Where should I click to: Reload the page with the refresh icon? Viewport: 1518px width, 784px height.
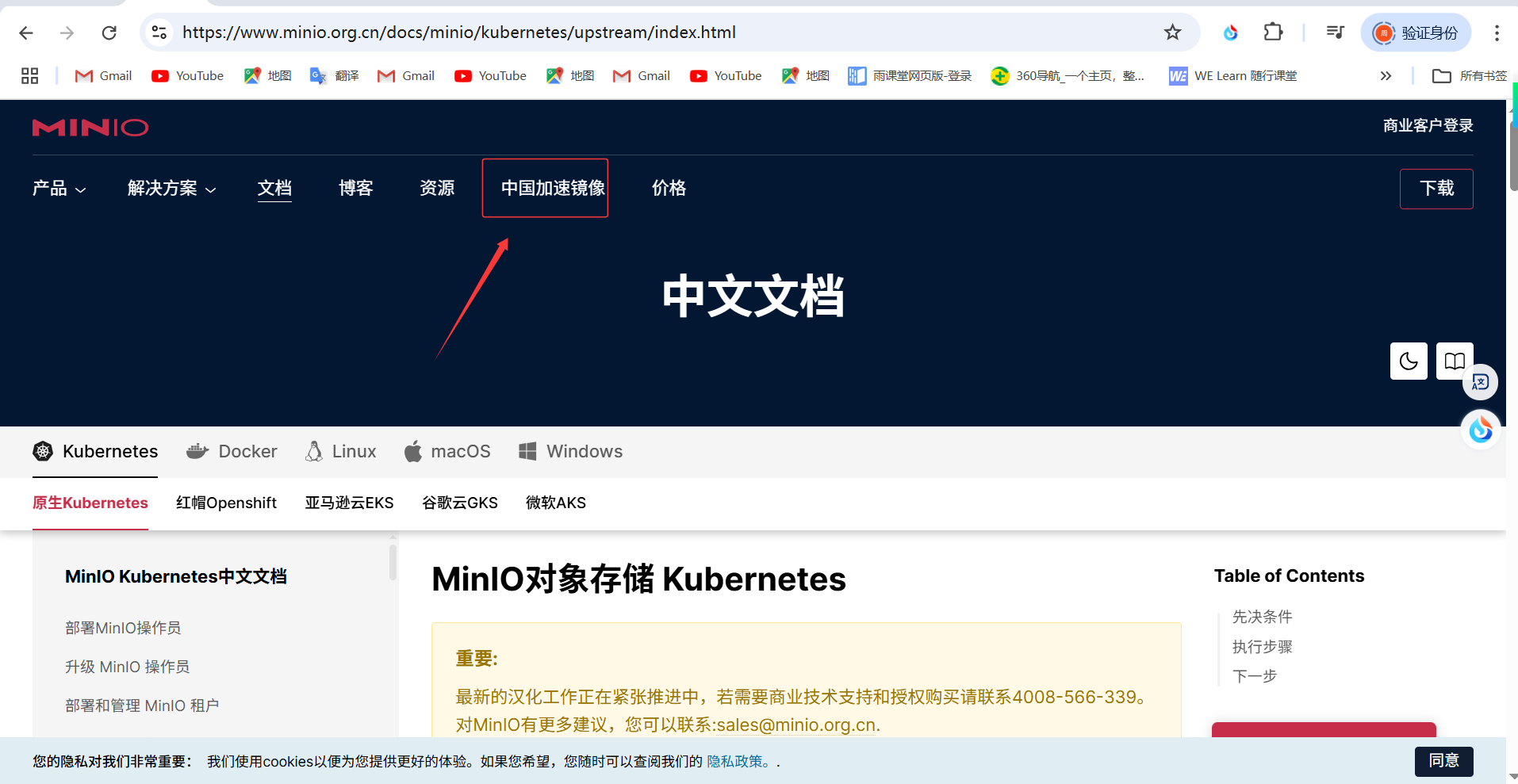pyautogui.click(x=109, y=33)
